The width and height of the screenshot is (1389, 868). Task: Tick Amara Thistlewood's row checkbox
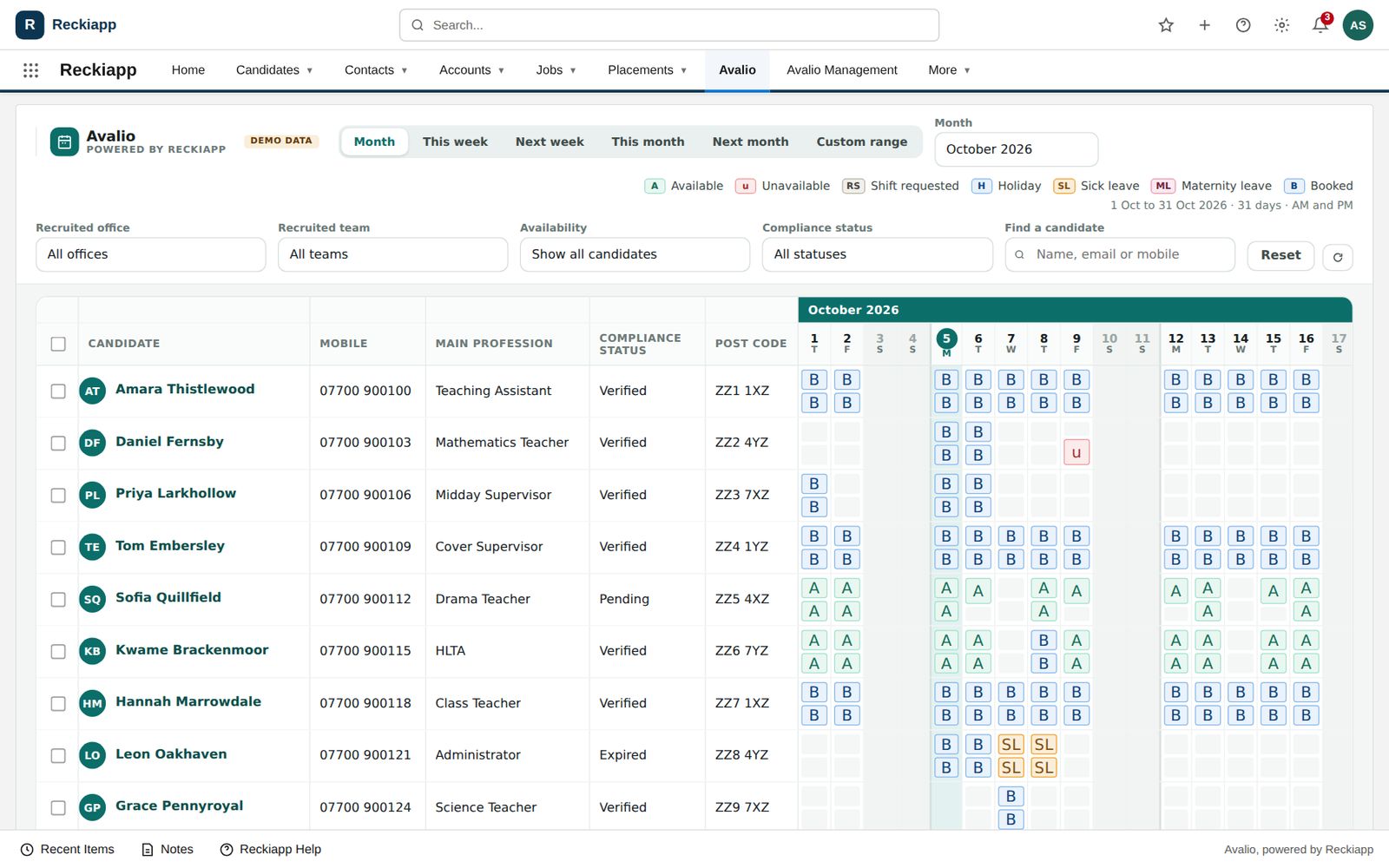pyautogui.click(x=58, y=391)
